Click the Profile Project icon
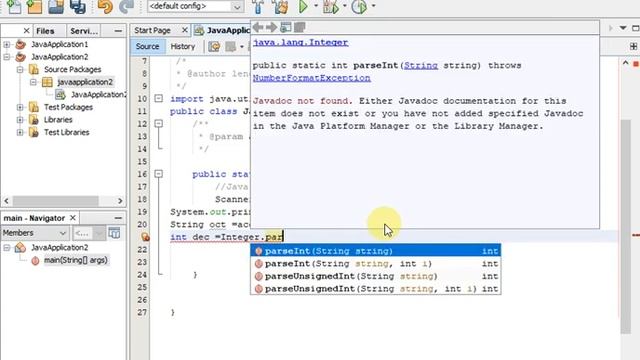The width and height of the screenshot is (640, 360). coord(359,7)
